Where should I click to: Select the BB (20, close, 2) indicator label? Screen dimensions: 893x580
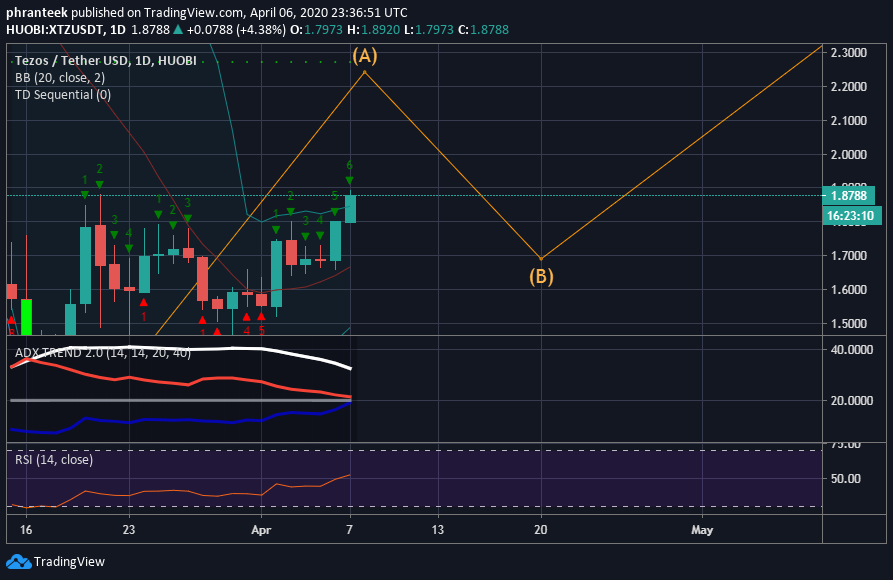pyautogui.click(x=60, y=77)
